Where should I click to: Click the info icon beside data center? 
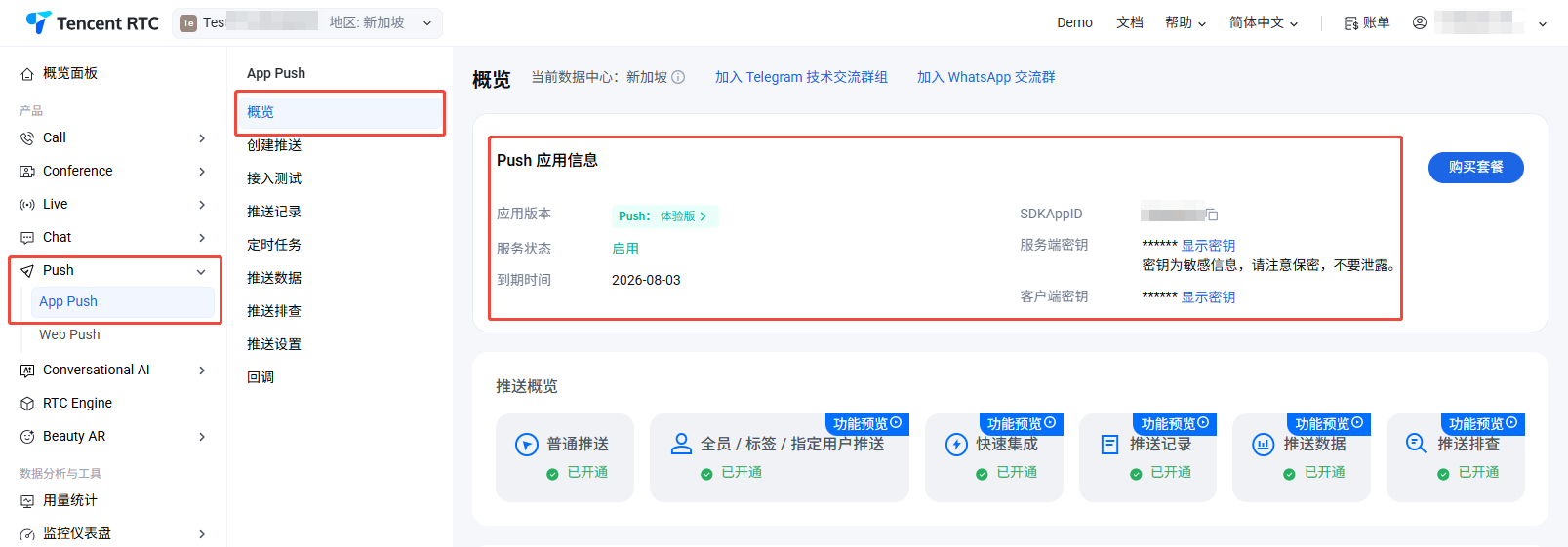678,77
